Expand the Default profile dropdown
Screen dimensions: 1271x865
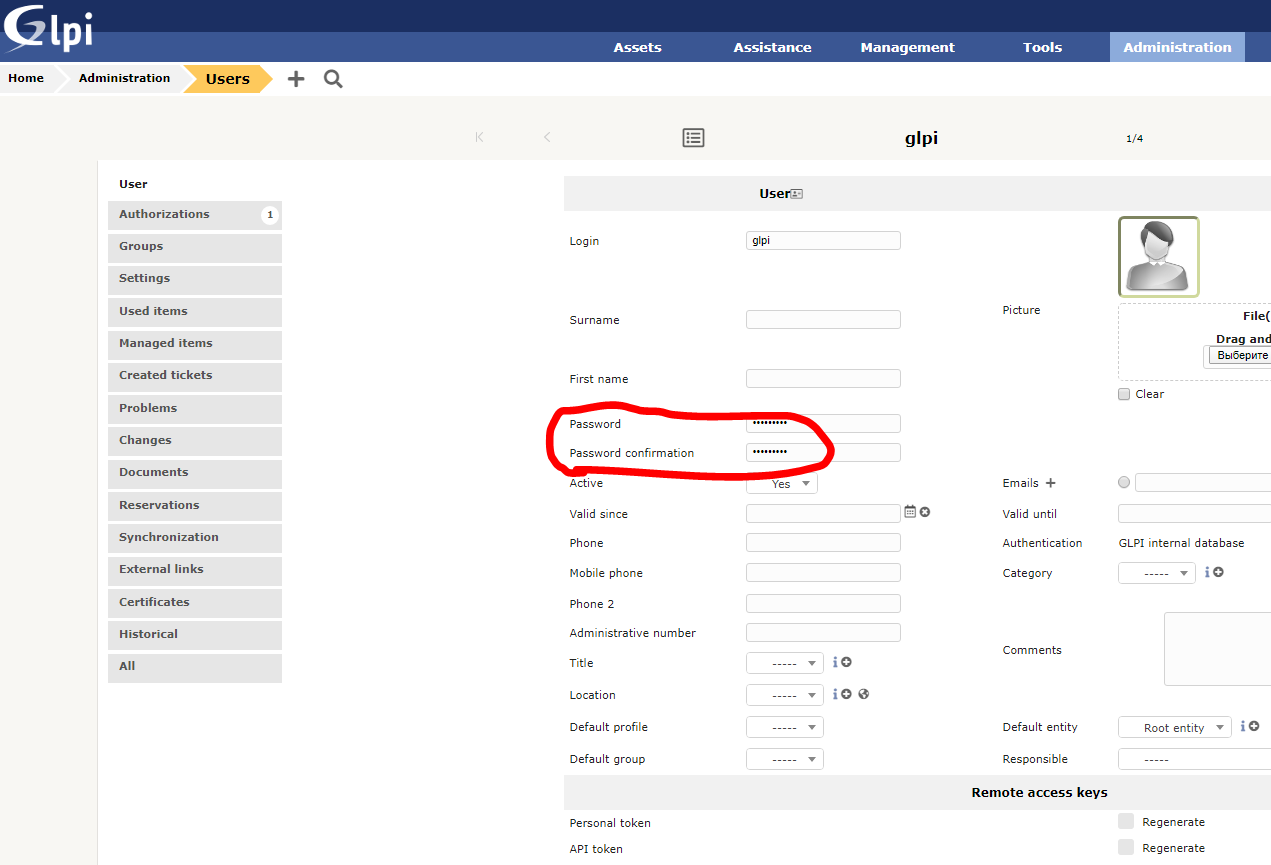pyautogui.click(x=785, y=727)
